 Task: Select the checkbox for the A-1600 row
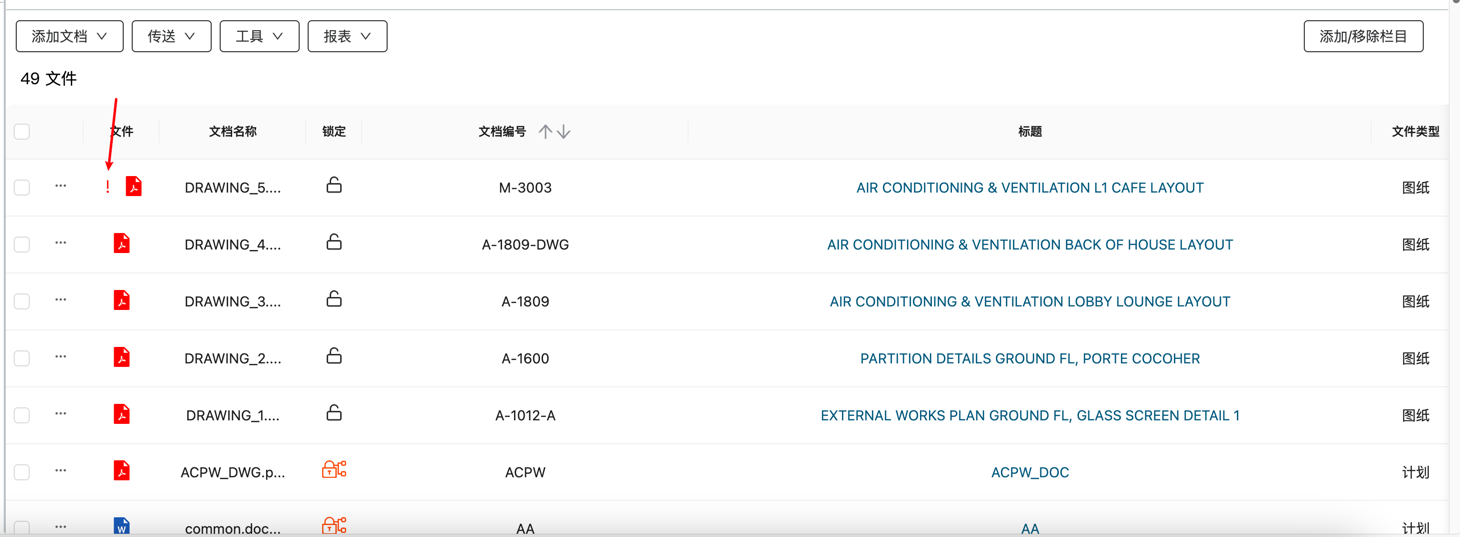[x=22, y=358]
